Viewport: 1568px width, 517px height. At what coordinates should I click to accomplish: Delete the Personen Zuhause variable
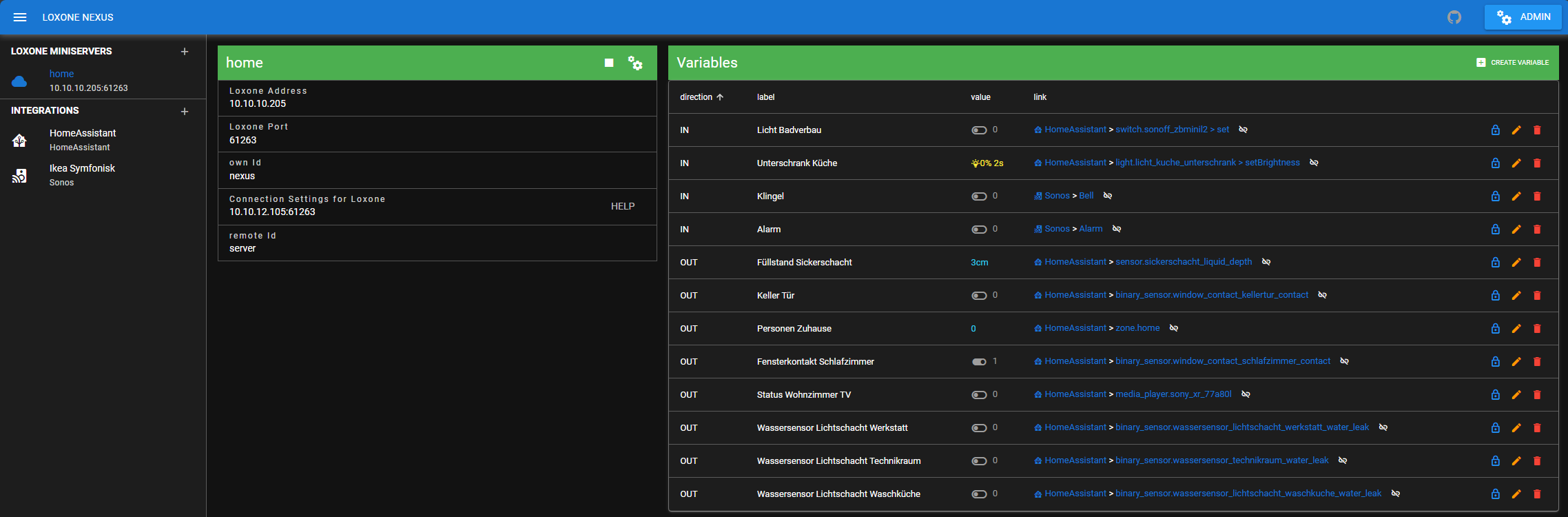pos(1537,329)
